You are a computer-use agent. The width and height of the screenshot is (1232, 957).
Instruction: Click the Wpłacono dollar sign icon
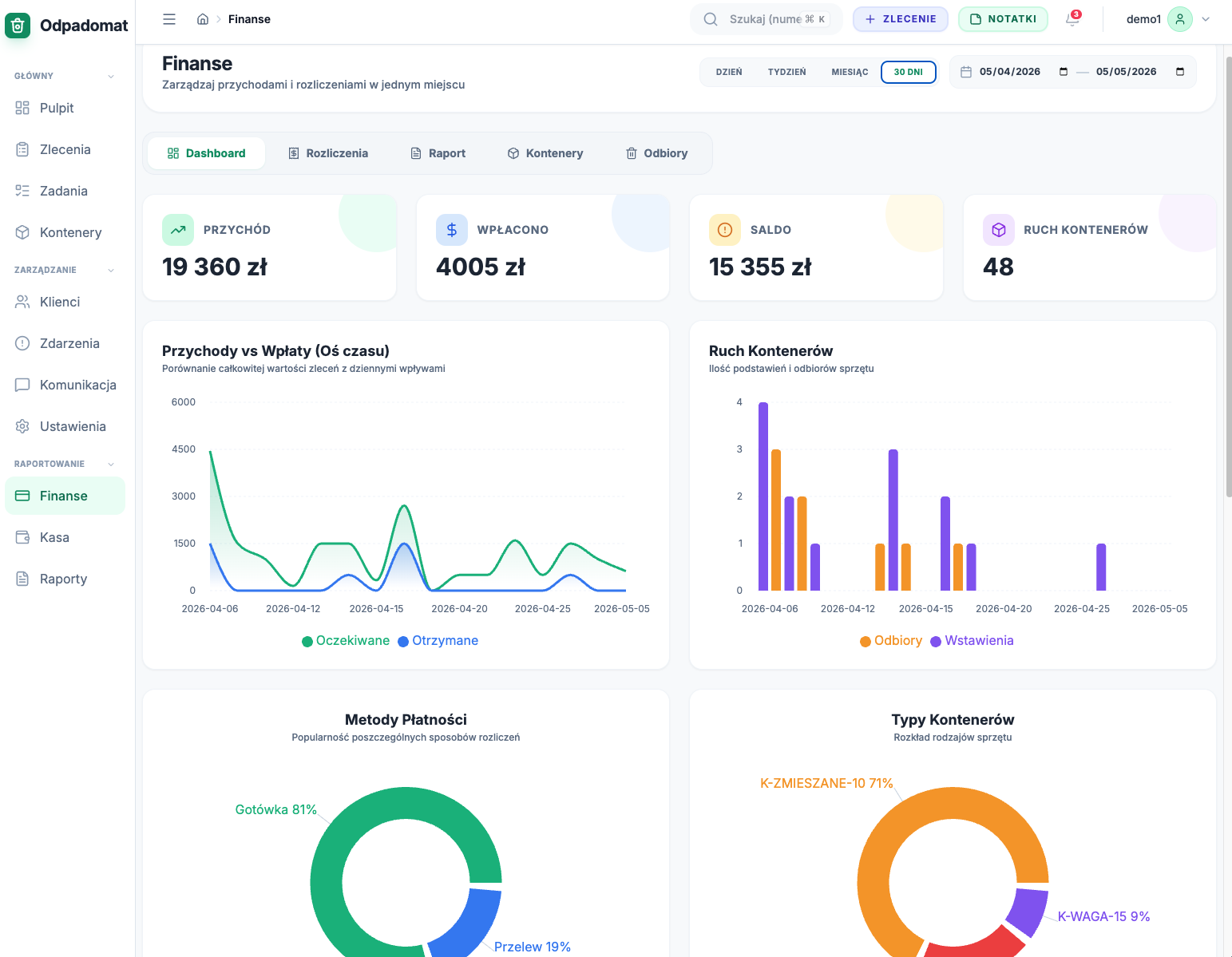pos(452,230)
